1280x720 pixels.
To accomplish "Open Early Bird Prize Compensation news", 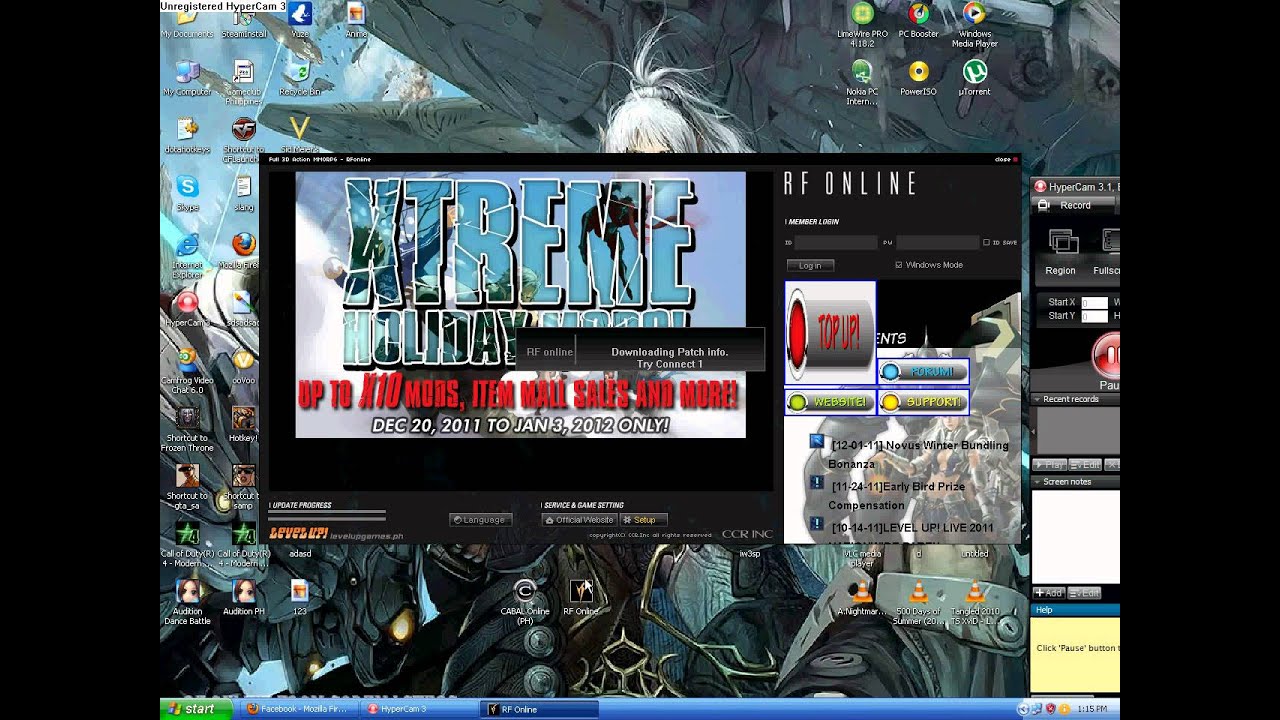I will [897, 496].
